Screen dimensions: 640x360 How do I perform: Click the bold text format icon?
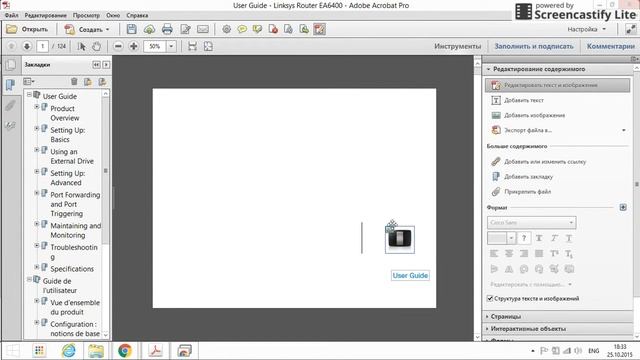tap(539, 238)
